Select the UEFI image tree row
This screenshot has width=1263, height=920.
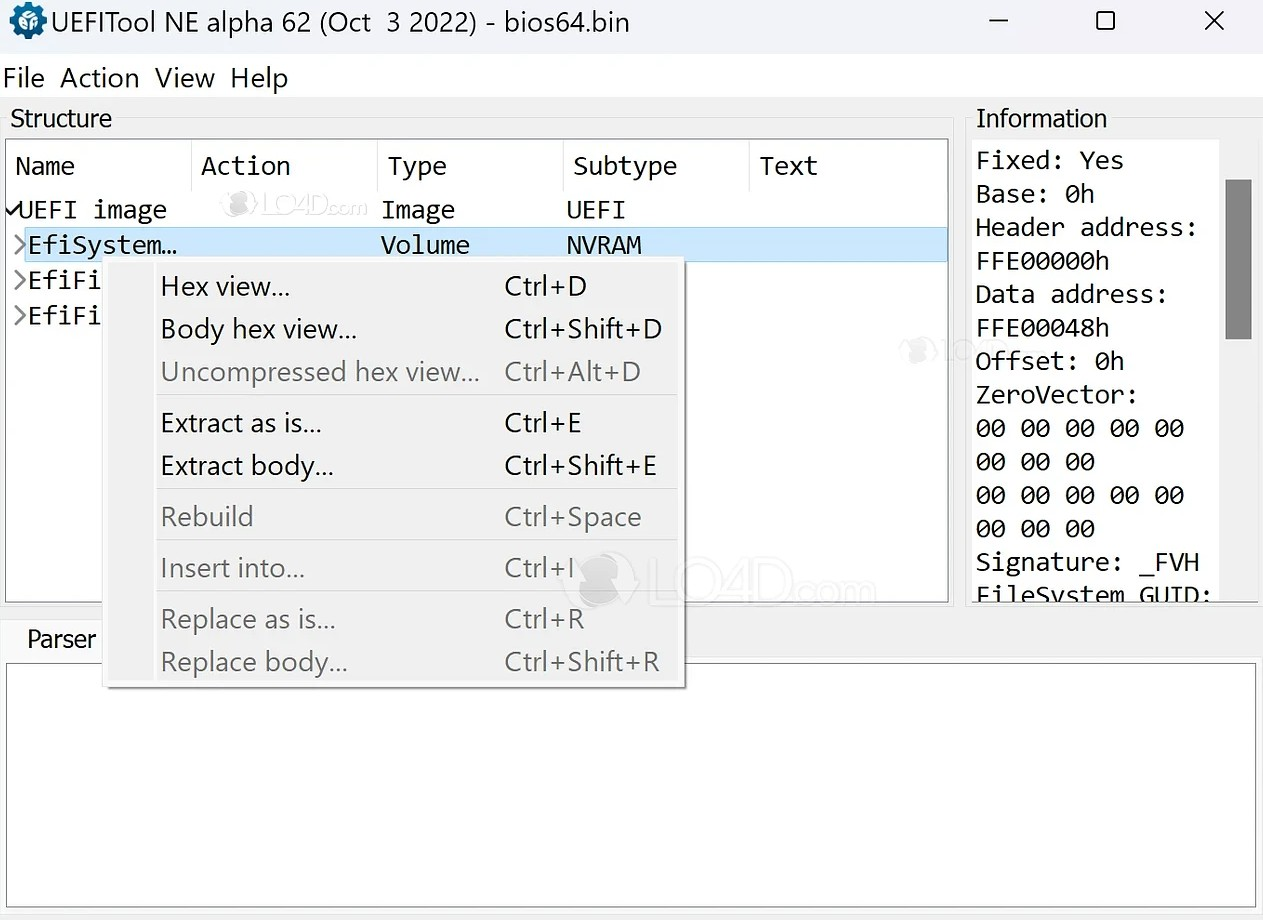point(477,210)
